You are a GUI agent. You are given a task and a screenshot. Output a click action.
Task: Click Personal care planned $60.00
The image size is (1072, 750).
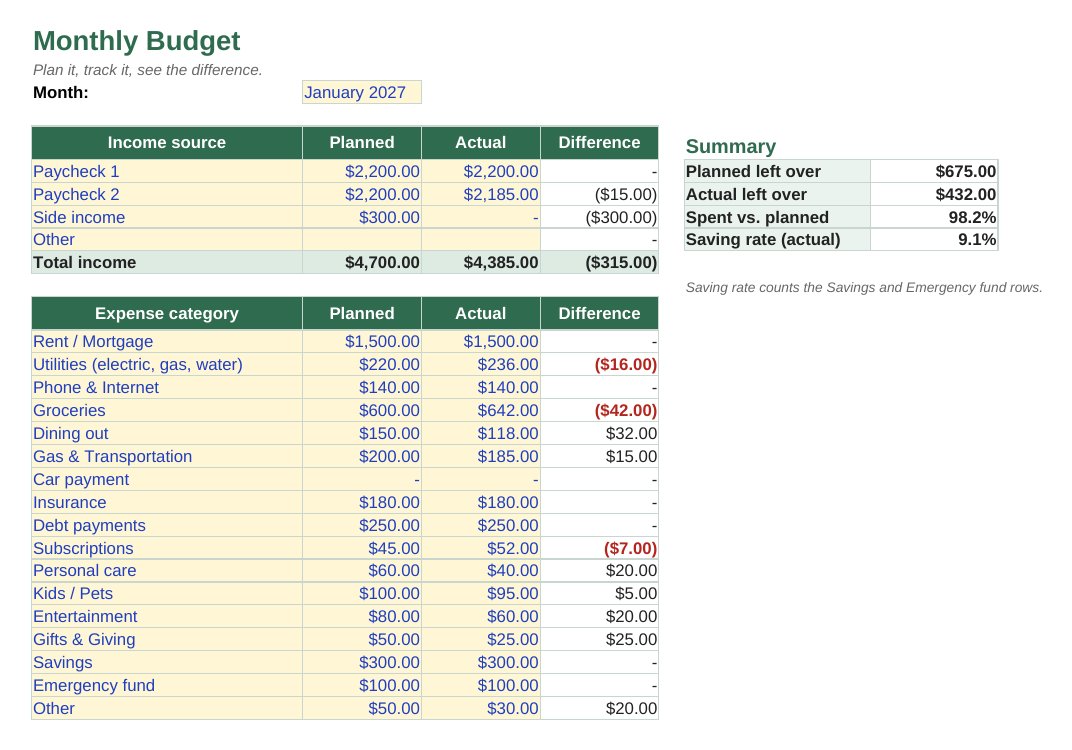362,571
